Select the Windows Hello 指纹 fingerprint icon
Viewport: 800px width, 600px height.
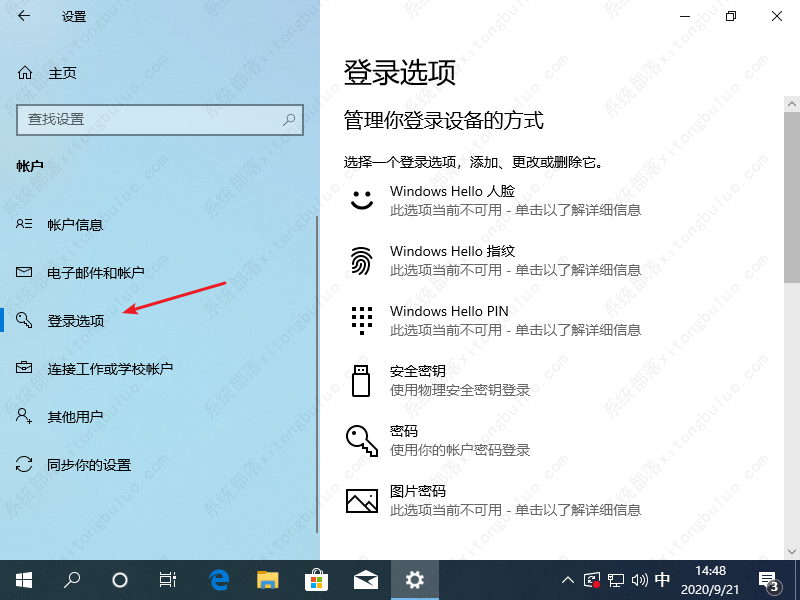[x=361, y=259]
